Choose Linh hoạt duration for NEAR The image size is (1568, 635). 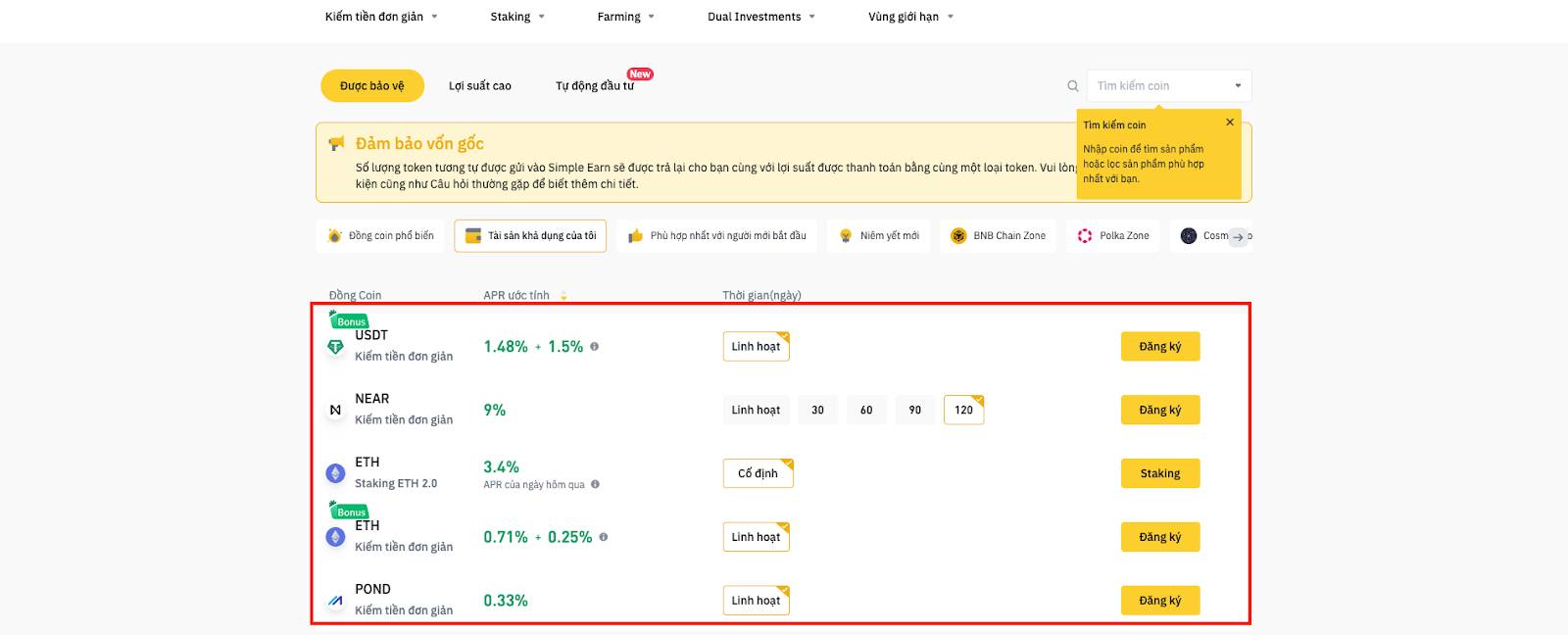point(757,411)
